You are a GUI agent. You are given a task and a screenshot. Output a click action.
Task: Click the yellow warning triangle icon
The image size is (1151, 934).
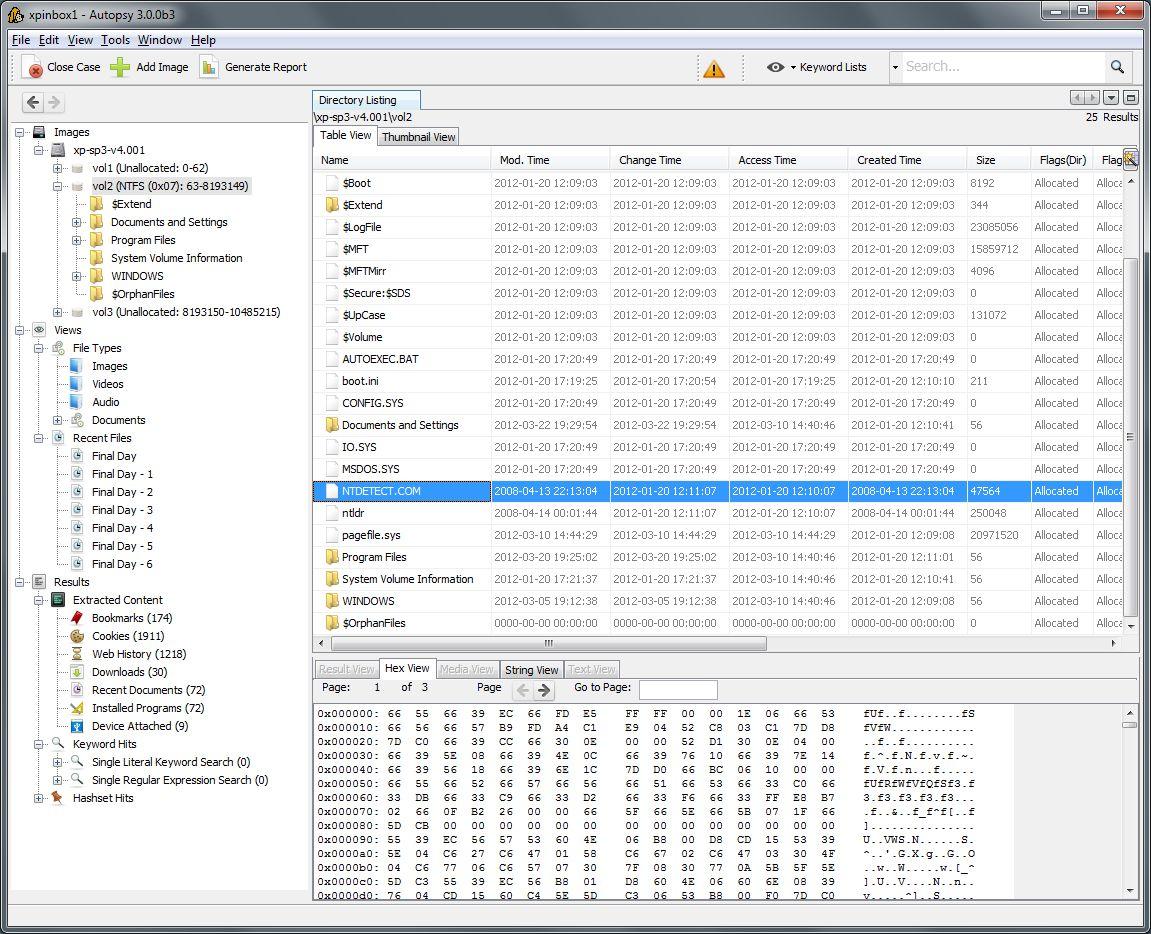coord(714,68)
